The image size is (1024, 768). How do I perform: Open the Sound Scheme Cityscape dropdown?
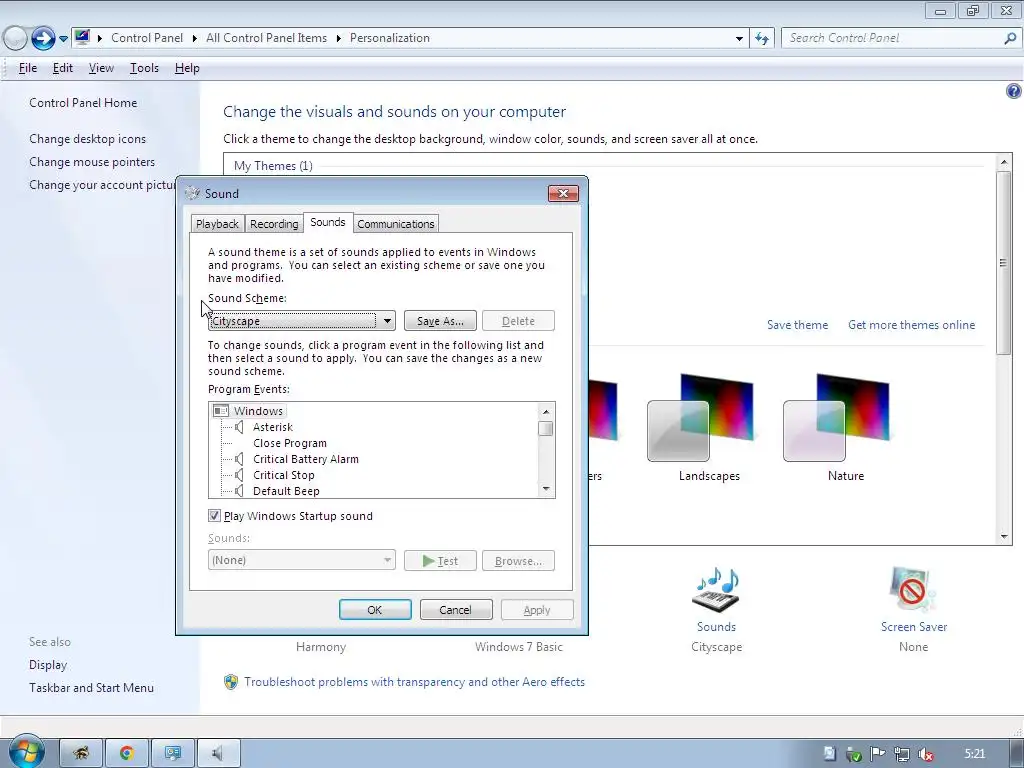pyautogui.click(x=302, y=321)
